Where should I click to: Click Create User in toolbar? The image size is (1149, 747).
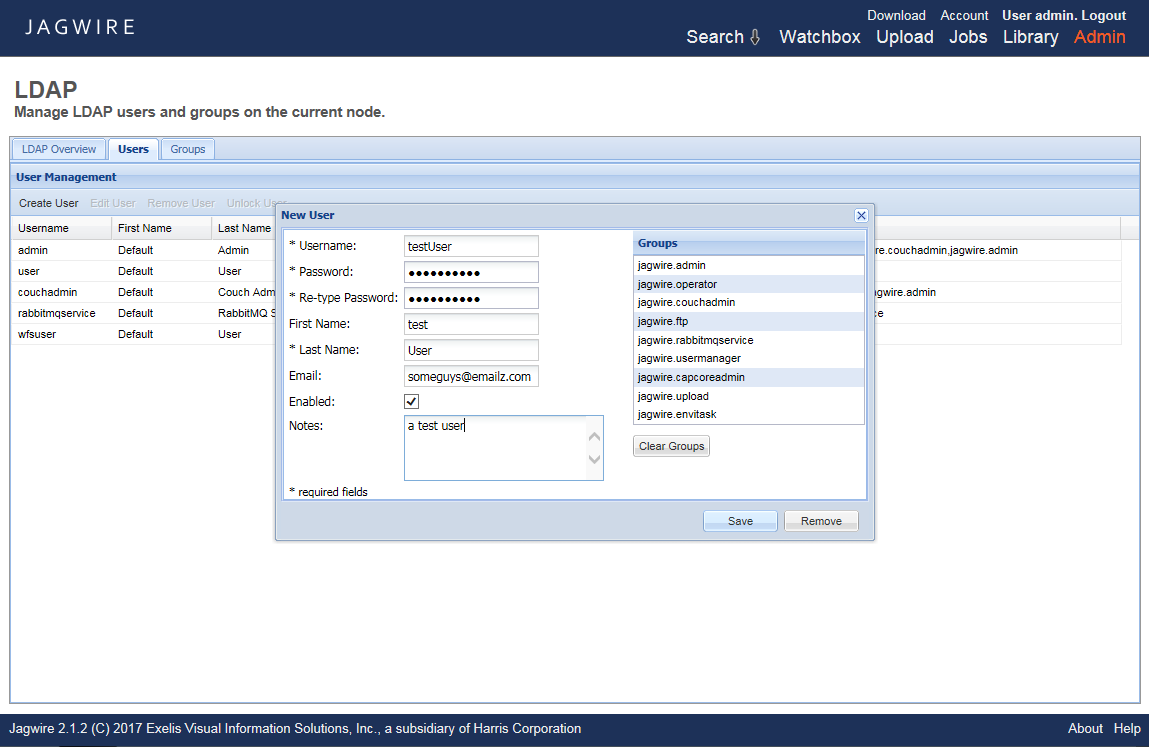tap(49, 203)
